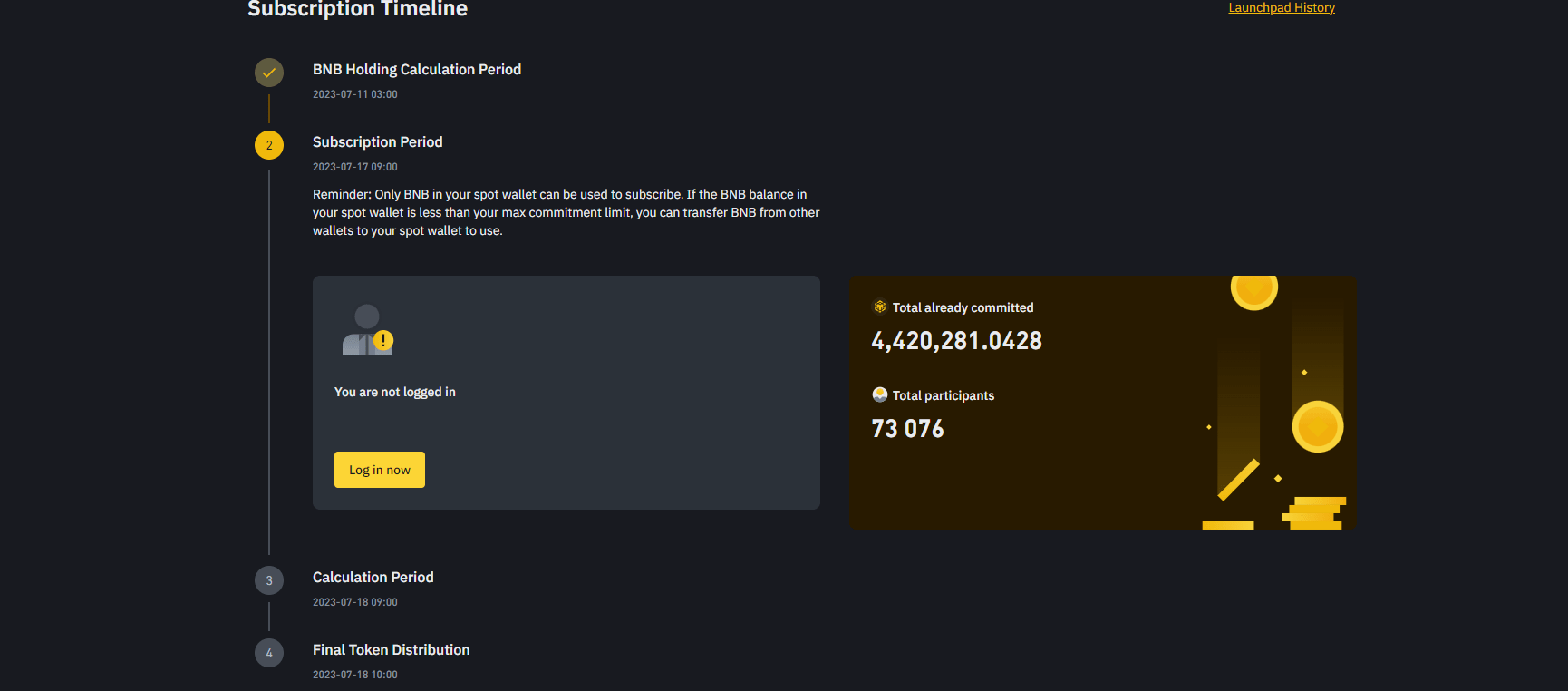Viewport: 1568px width, 691px height.
Task: Click the Subscription Timeline title
Action: click(x=358, y=8)
